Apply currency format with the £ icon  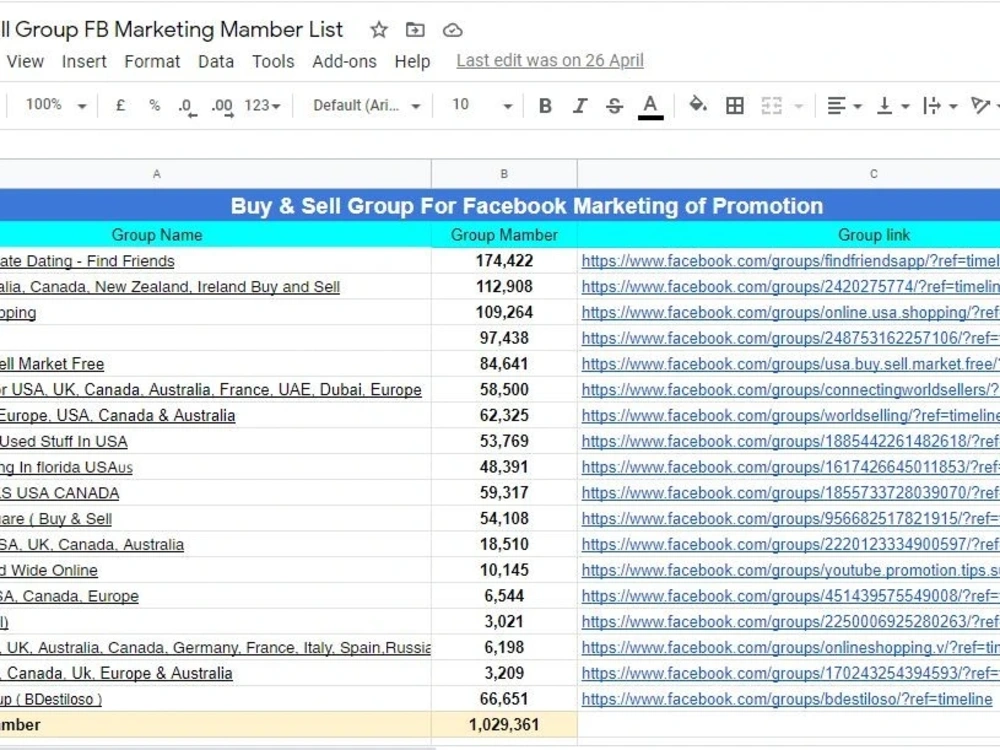pos(120,105)
